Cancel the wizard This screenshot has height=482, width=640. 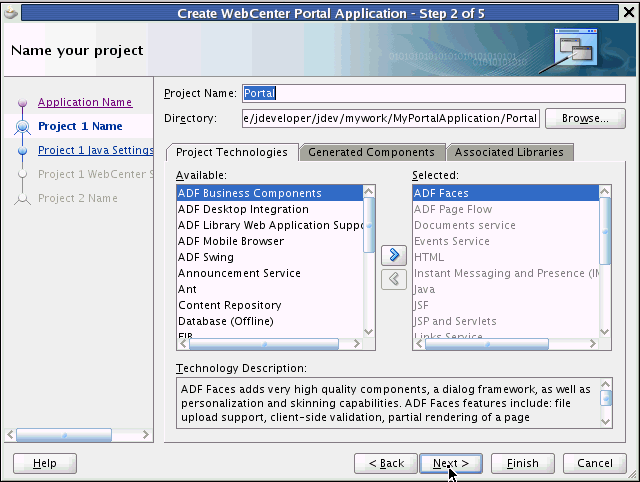594,463
